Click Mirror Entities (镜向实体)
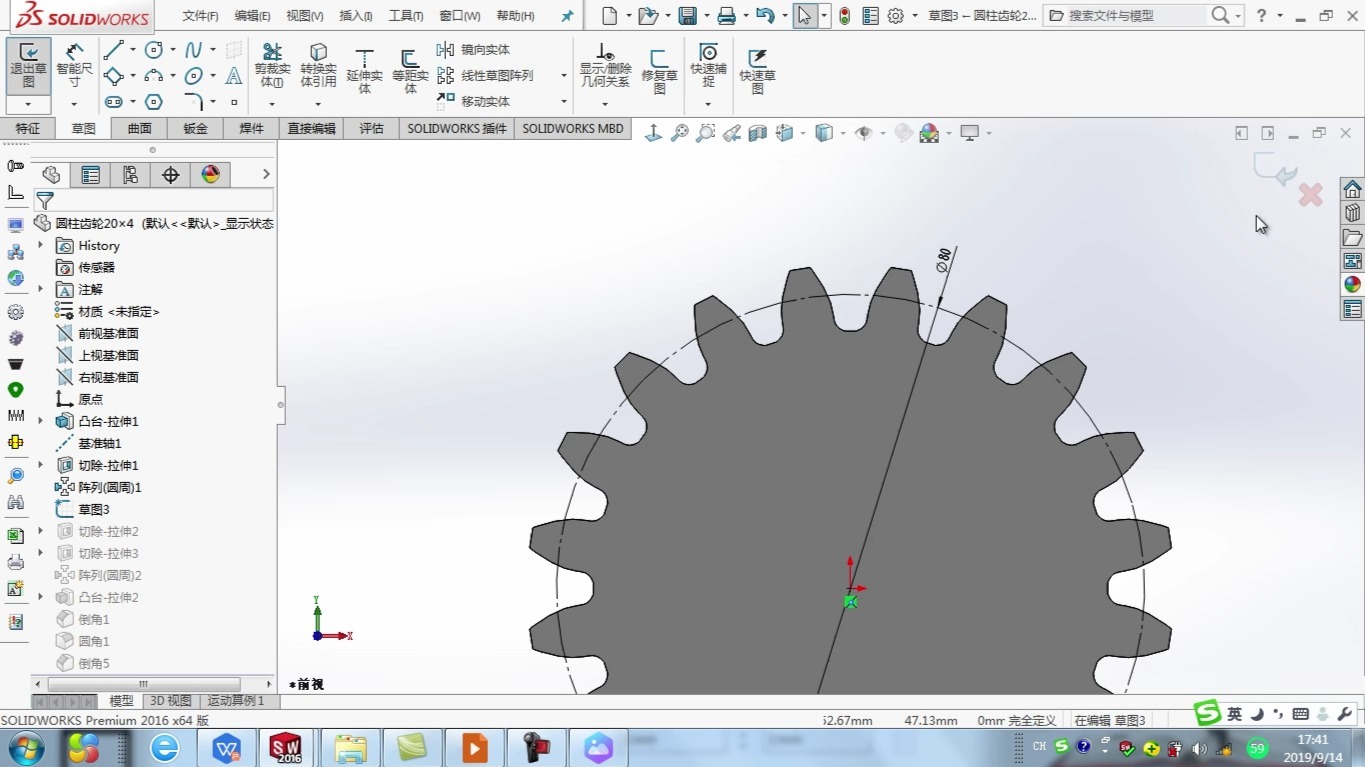Viewport: 1365px width, 767px height. [474, 50]
